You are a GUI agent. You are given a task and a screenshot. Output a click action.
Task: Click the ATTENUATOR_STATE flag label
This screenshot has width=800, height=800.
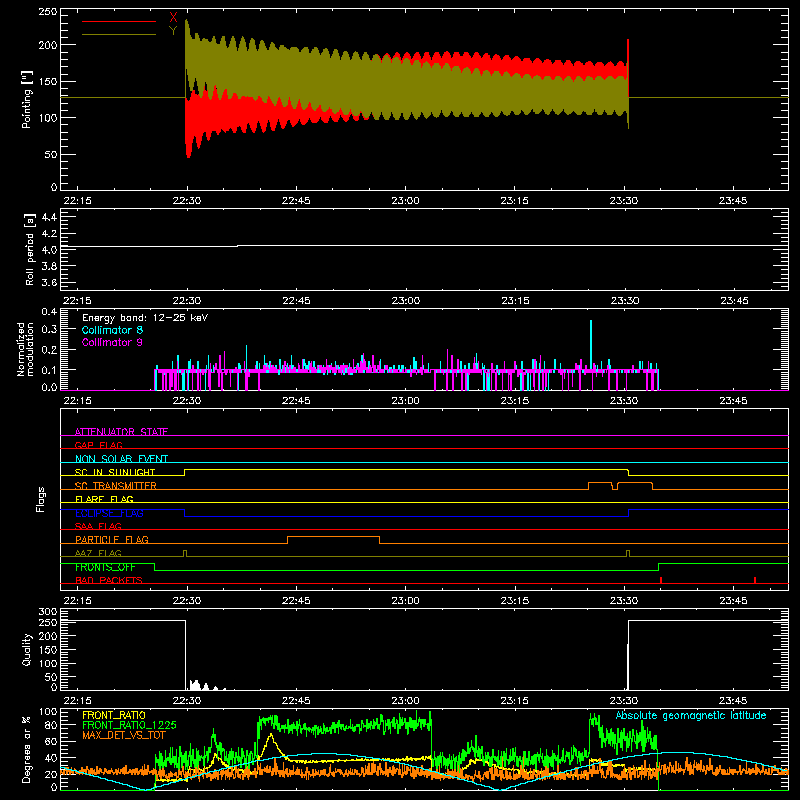121,432
